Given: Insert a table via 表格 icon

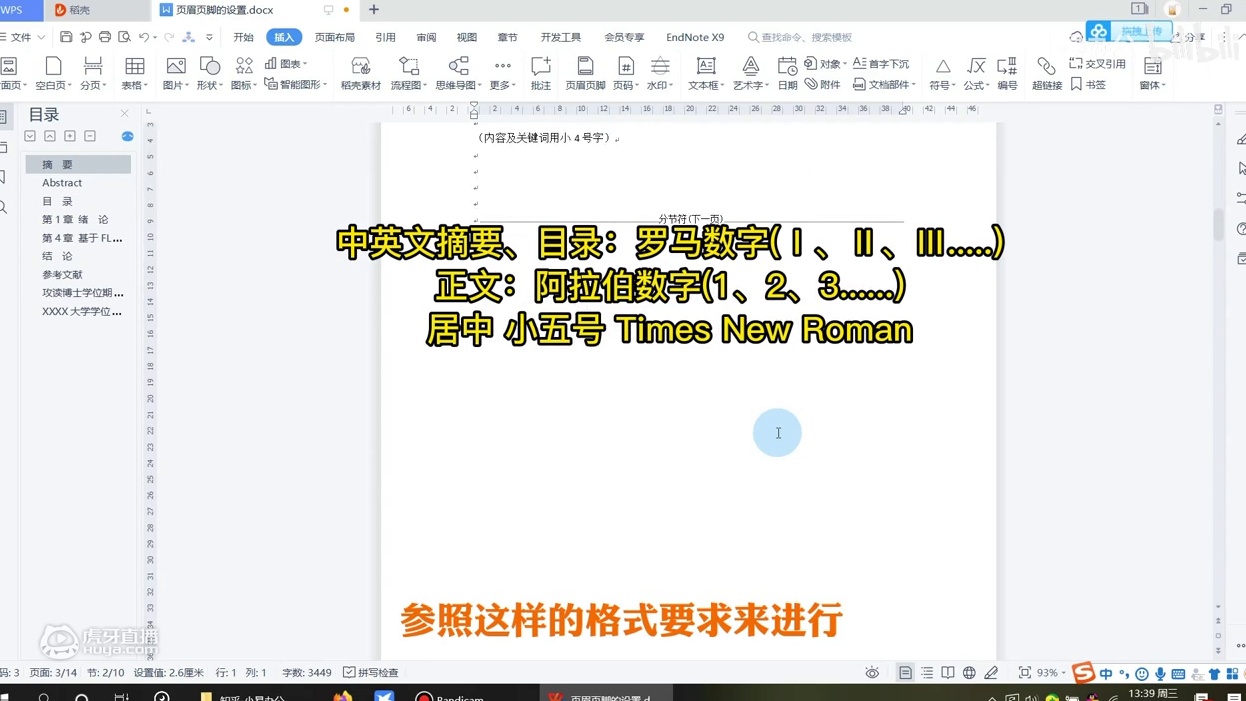Looking at the screenshot, I should (134, 73).
